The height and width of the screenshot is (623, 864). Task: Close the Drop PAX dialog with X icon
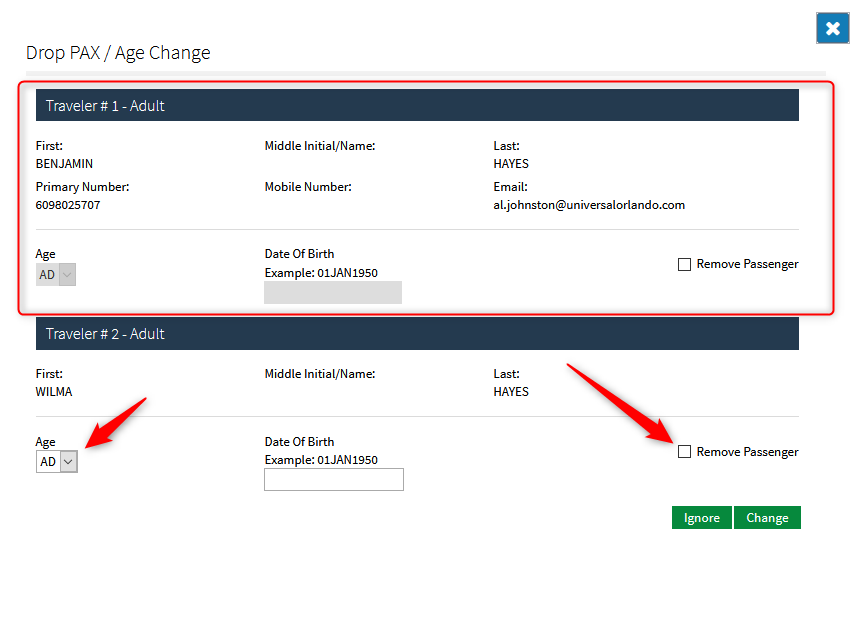[x=832, y=28]
